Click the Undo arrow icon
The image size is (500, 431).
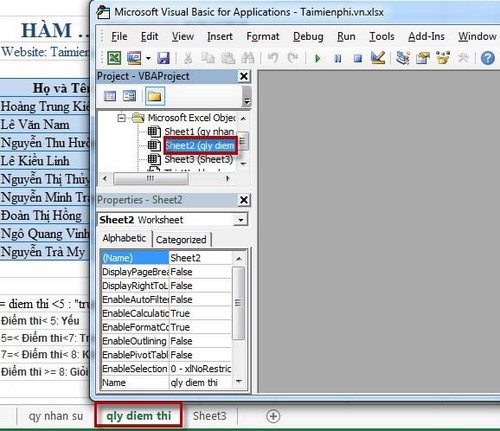pos(273,58)
